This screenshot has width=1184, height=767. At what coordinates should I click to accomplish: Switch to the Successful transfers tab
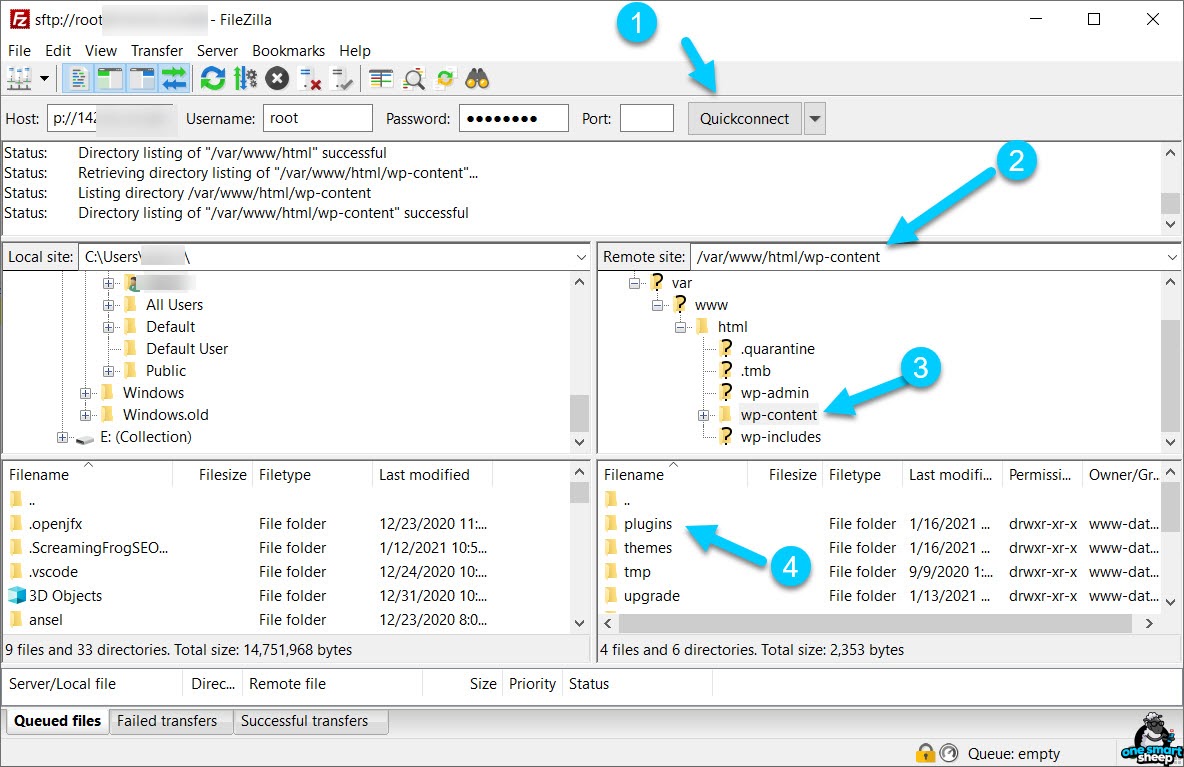tap(304, 721)
